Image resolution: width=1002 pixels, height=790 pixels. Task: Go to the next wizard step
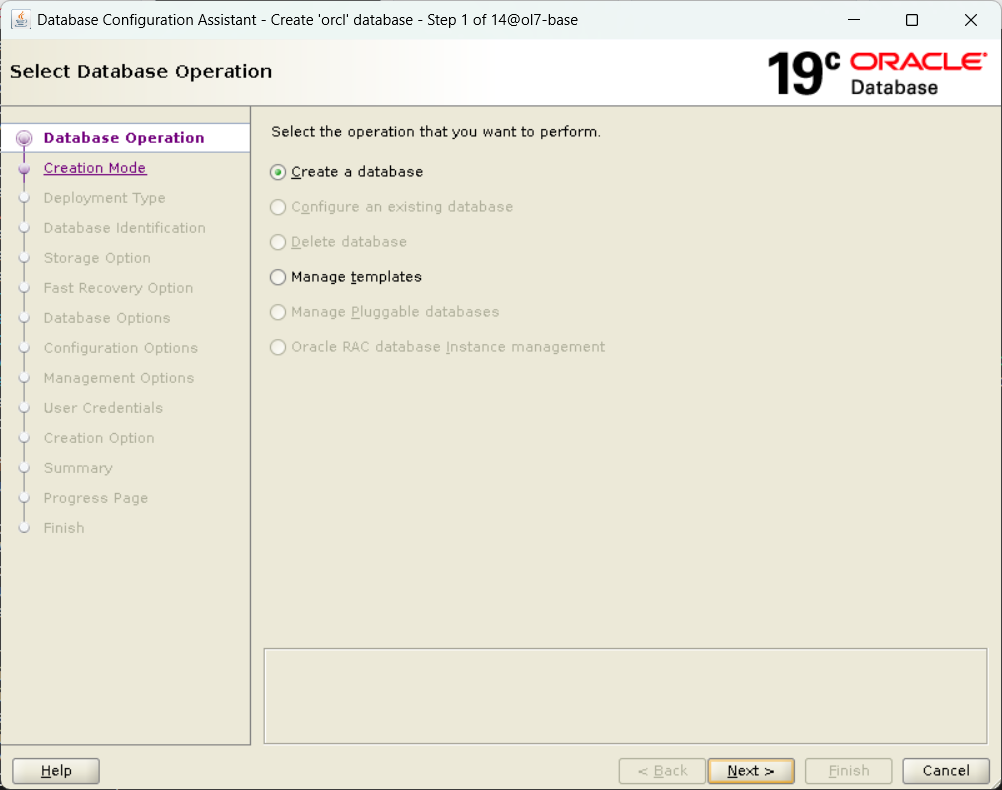click(x=751, y=771)
